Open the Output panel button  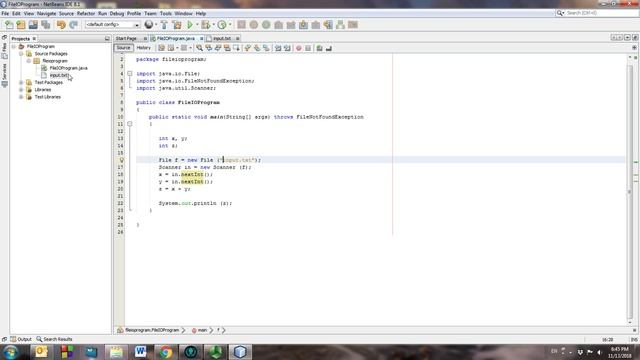[21, 339]
